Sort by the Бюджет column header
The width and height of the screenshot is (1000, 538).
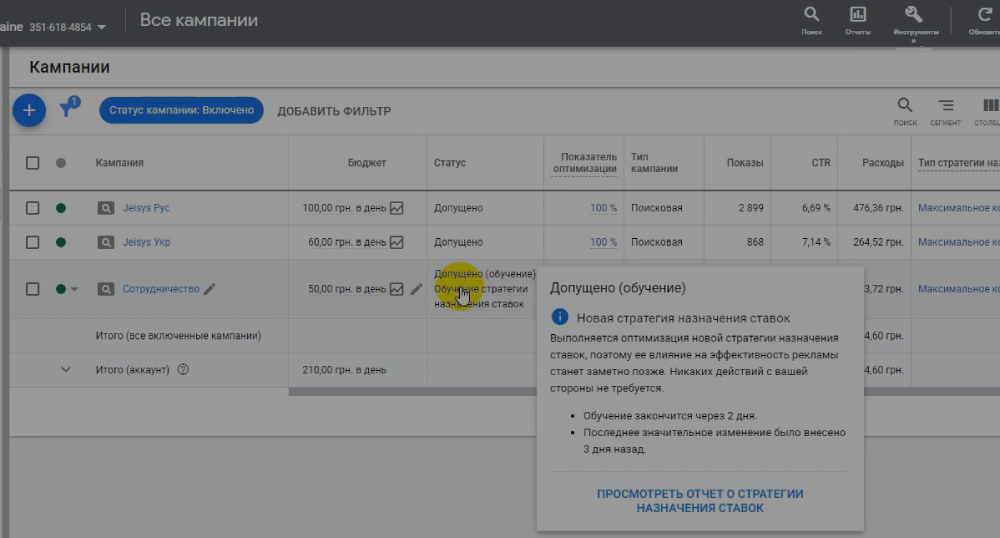tap(367, 163)
